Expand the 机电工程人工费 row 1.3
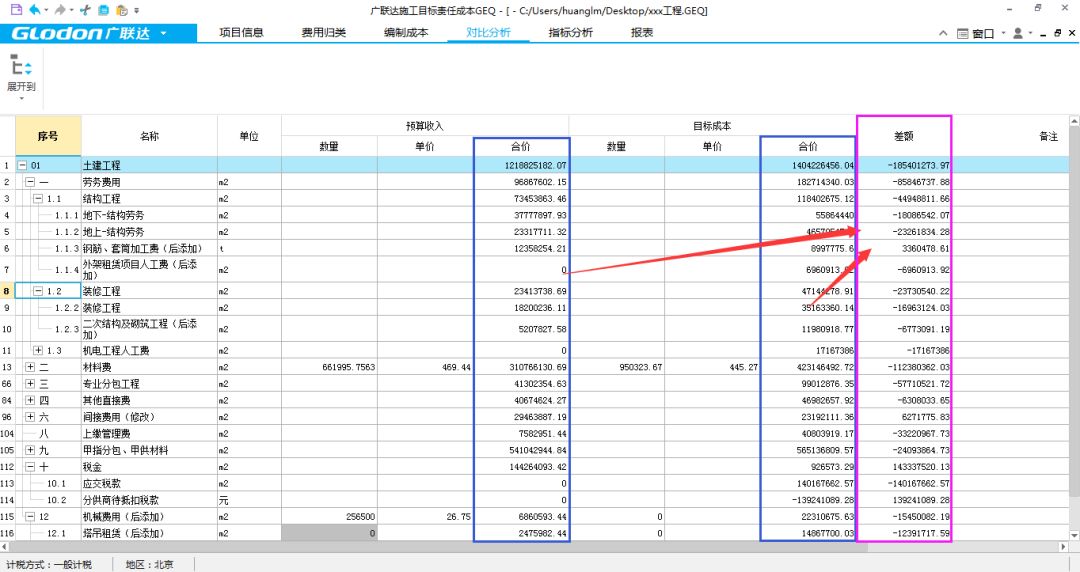The height and width of the screenshot is (572, 1080). 38,351
